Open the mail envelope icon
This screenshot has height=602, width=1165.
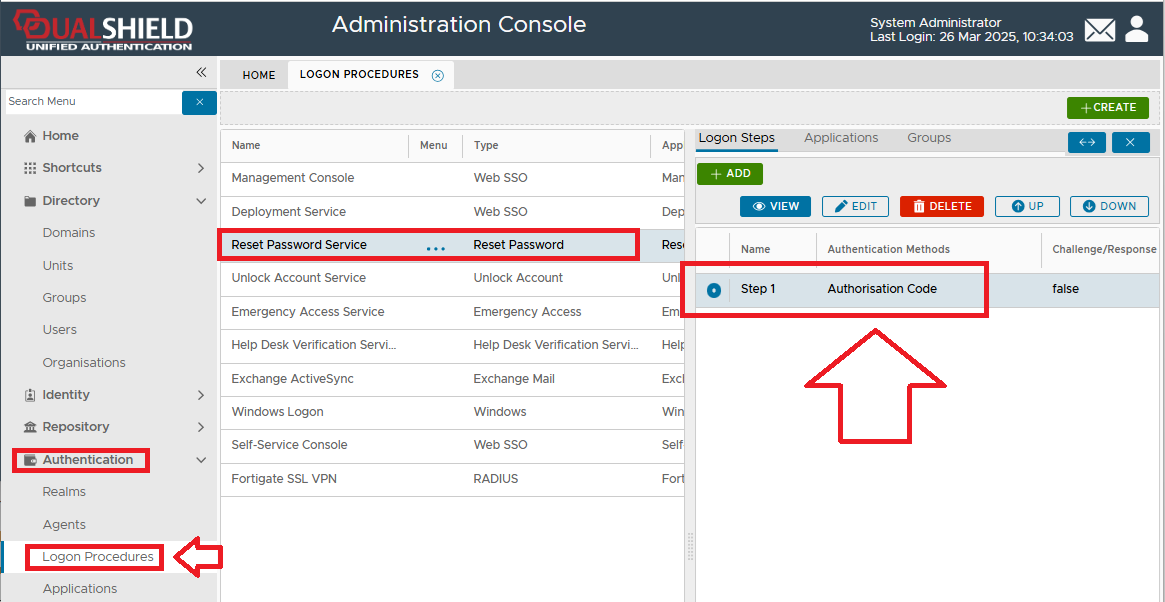pyautogui.click(x=1099, y=30)
